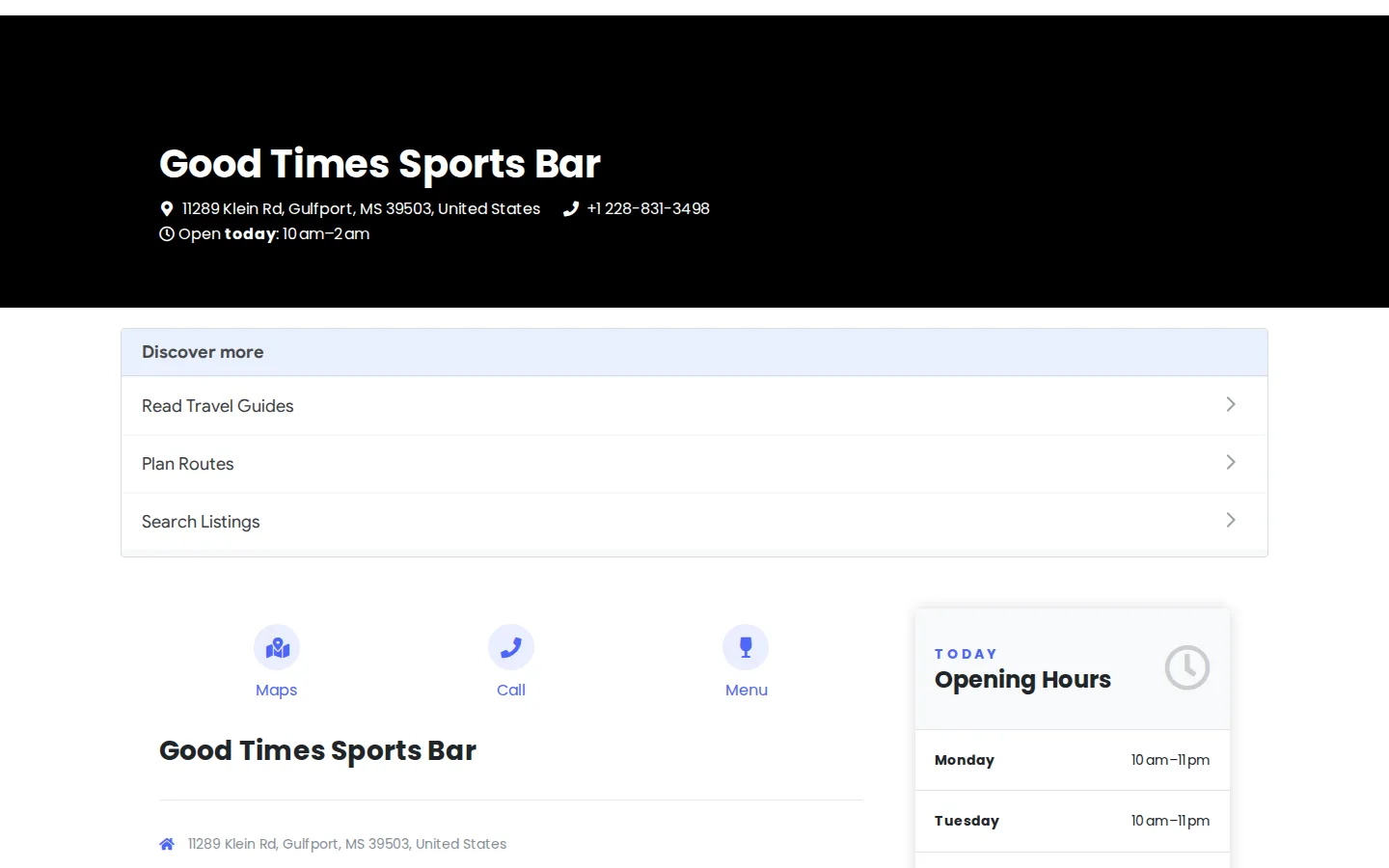The image size is (1389, 868).
Task: Open Search Listings link
Action: [694, 522]
